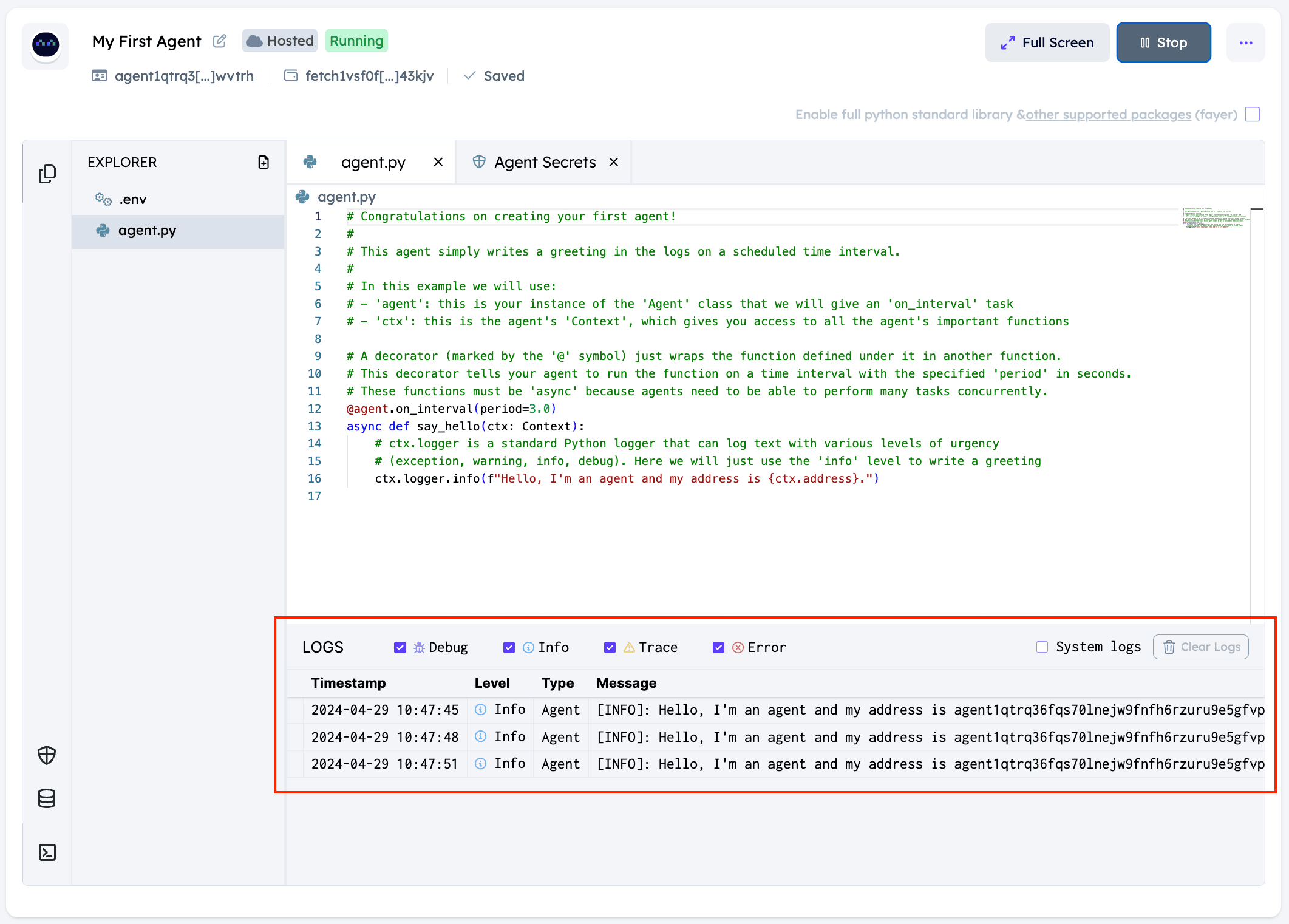Select log row timestamp 2024-04-29 10:47:51
Viewport: 1289px width, 924px height.
coord(385,764)
